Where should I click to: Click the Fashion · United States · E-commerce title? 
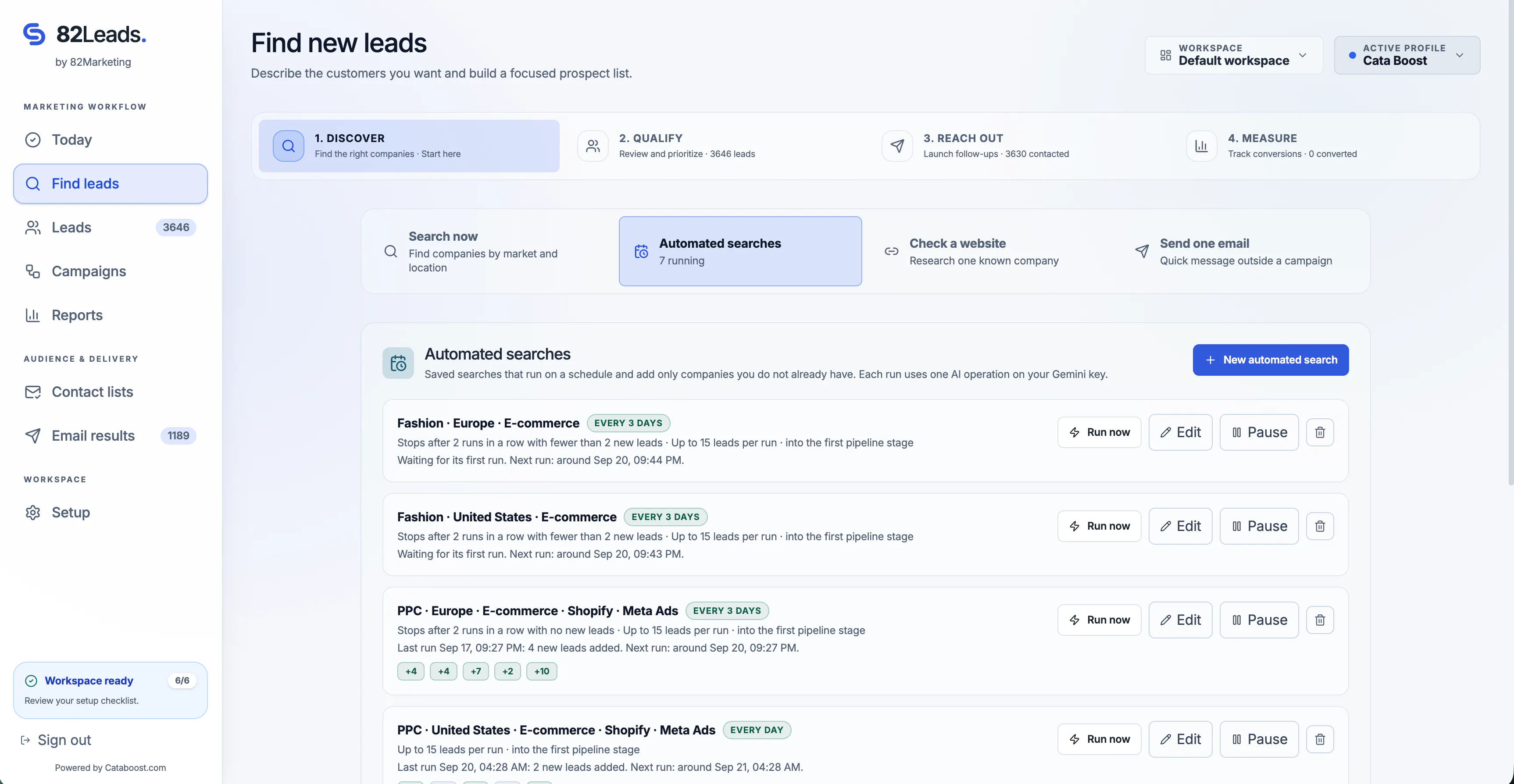click(x=507, y=517)
